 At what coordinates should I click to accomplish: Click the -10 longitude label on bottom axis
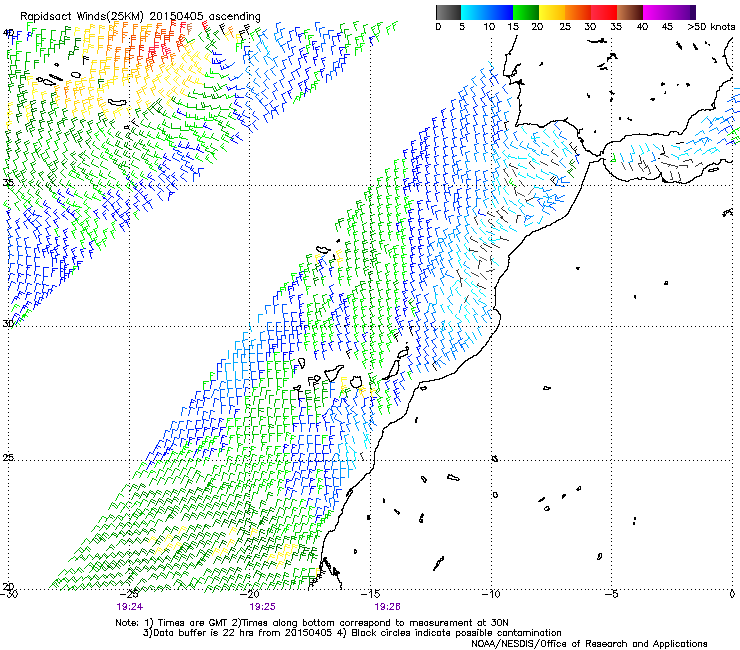pyautogui.click(x=491, y=594)
